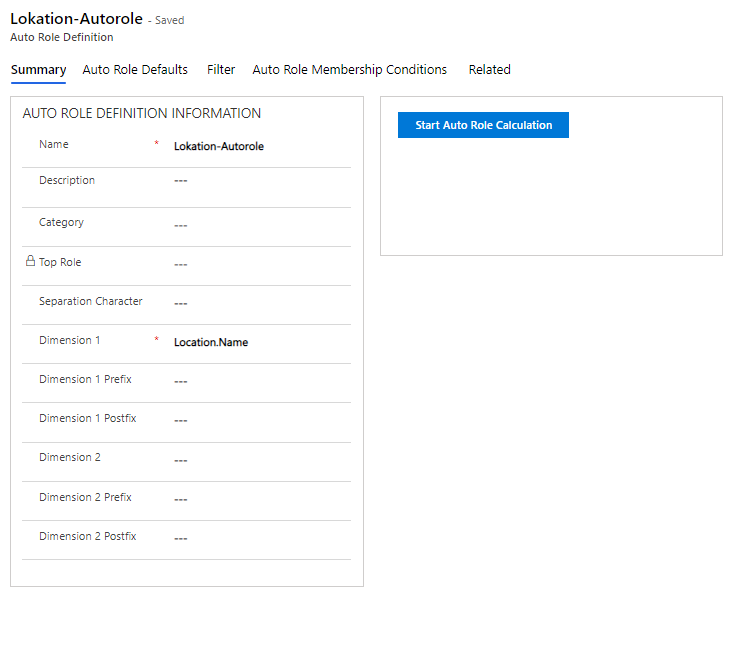Click into the Dimension 2 Postfix field
The width and height of the screenshot is (744, 645).
pos(259,539)
